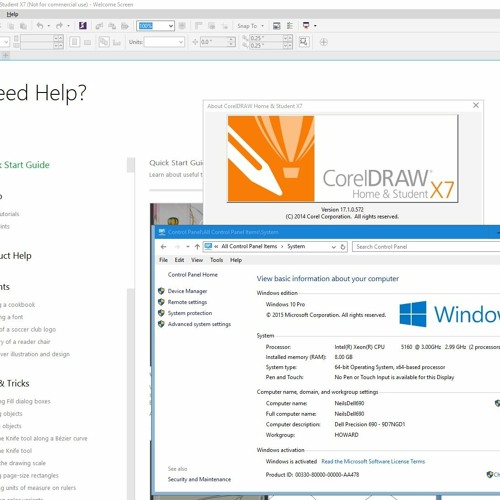Click the Export icon
The height and width of the screenshot is (500, 500).
(112, 26)
